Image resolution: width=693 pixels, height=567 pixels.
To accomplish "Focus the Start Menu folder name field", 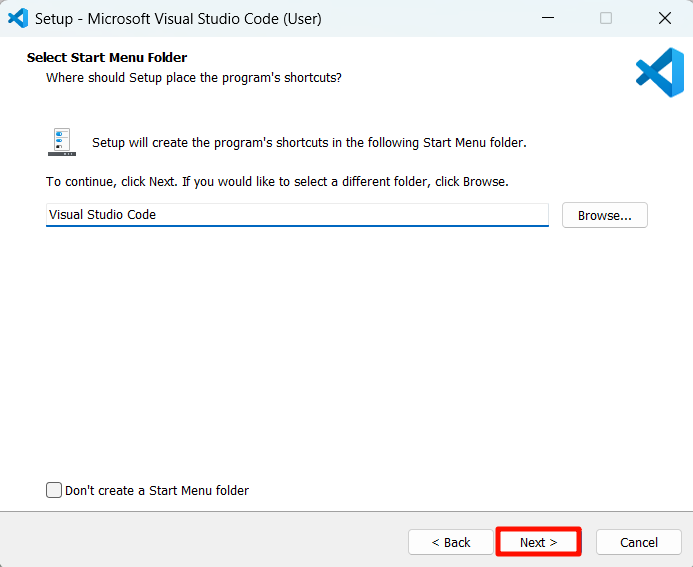I will click(x=297, y=215).
